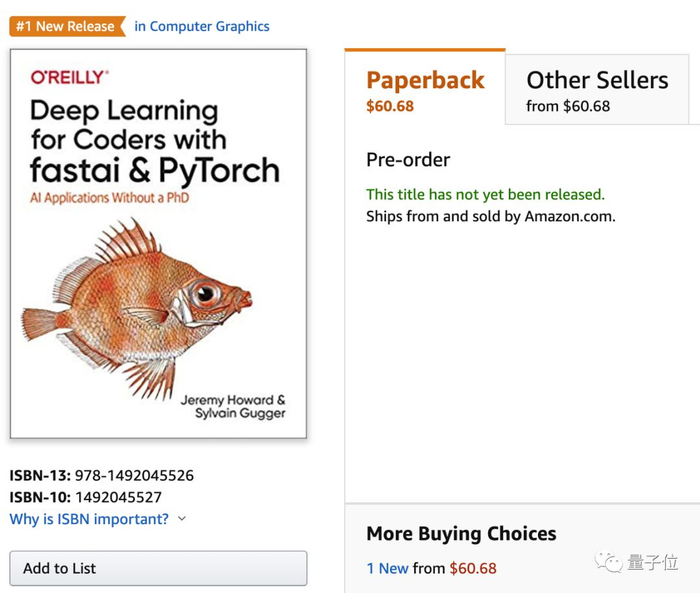Image resolution: width=700 pixels, height=593 pixels.
Task: Open the 'Why is ISBN important?' link
Action: (89, 519)
